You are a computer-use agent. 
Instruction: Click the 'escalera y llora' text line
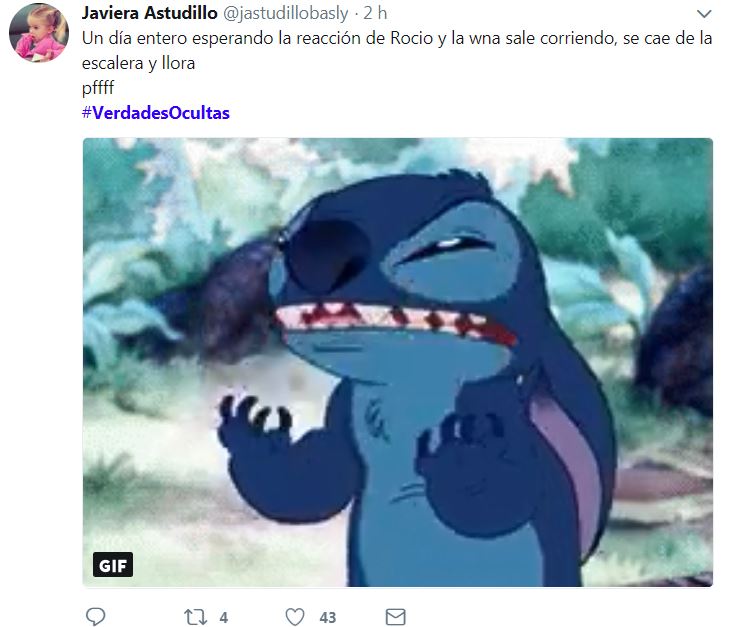(x=139, y=63)
